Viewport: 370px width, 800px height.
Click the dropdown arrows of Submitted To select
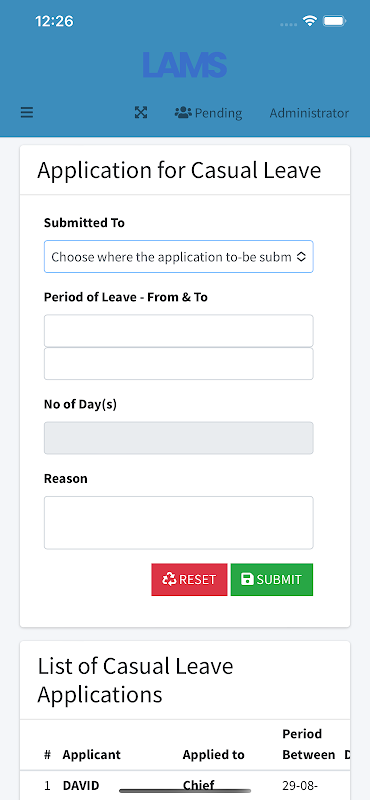pyautogui.click(x=301, y=257)
